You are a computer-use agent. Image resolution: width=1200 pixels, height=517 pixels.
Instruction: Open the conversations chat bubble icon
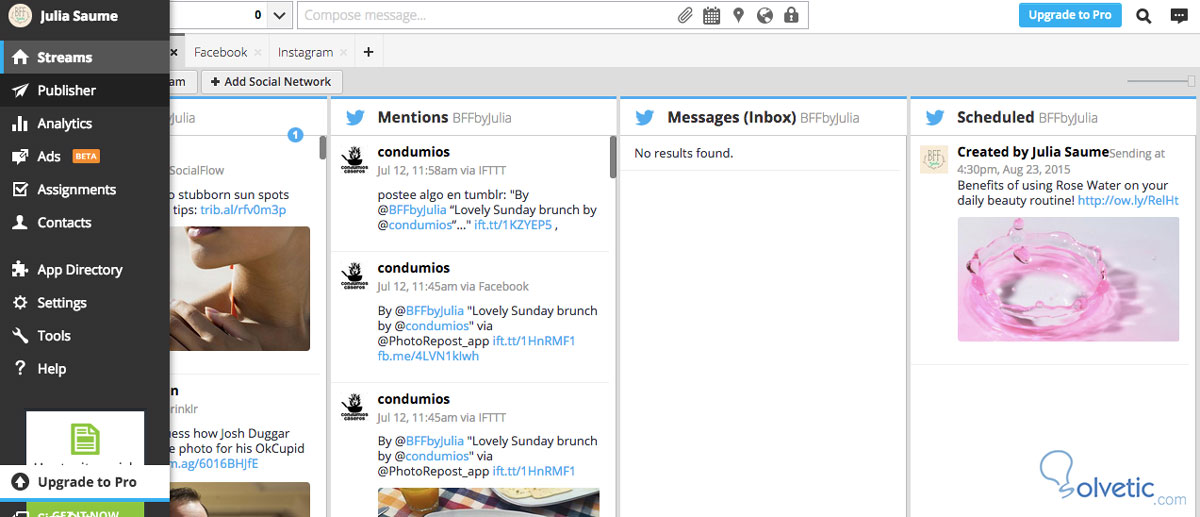click(x=1179, y=15)
